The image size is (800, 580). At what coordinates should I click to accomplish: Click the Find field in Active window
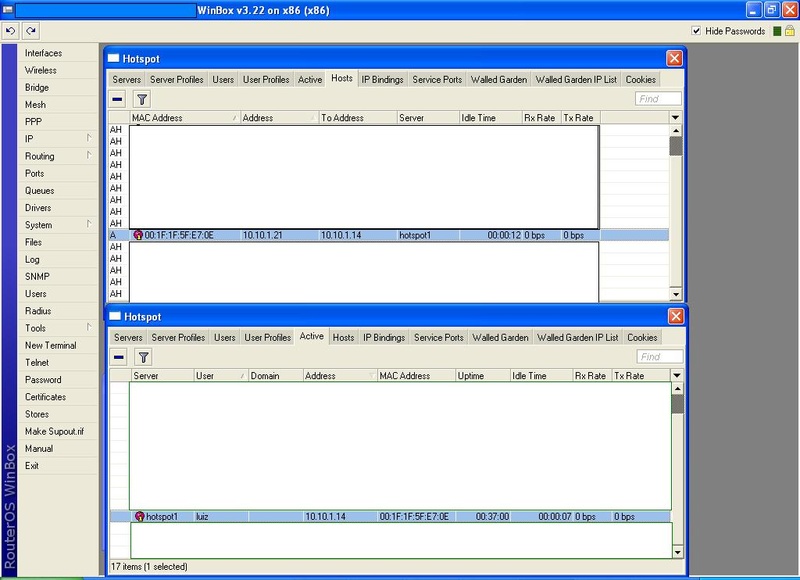[660, 357]
